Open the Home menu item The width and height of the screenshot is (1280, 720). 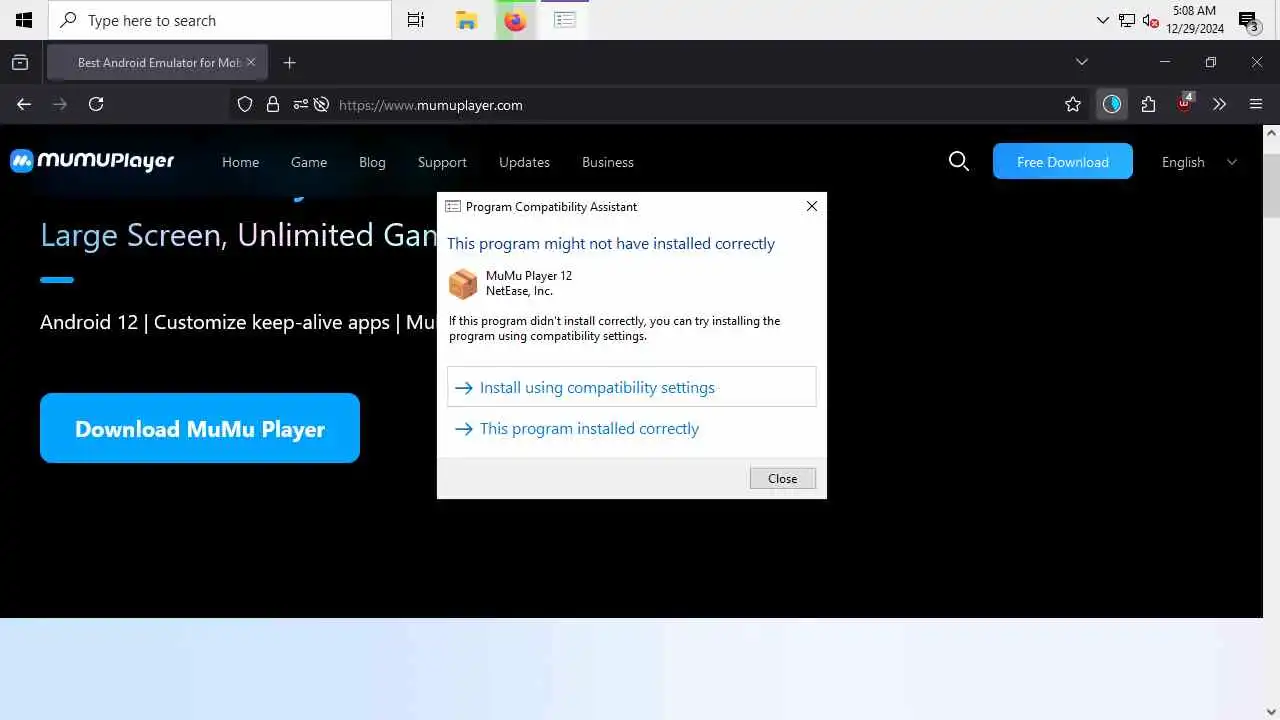click(240, 162)
